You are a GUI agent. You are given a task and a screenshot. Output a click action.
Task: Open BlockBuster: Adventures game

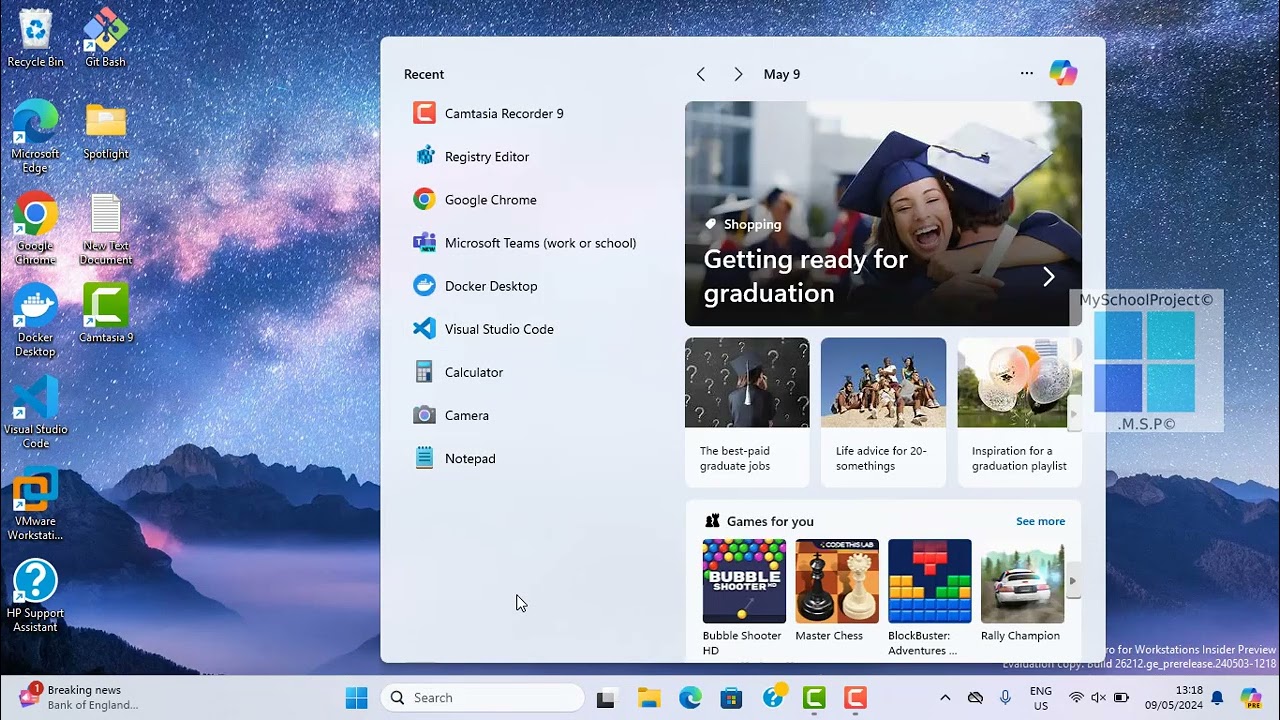click(930, 598)
